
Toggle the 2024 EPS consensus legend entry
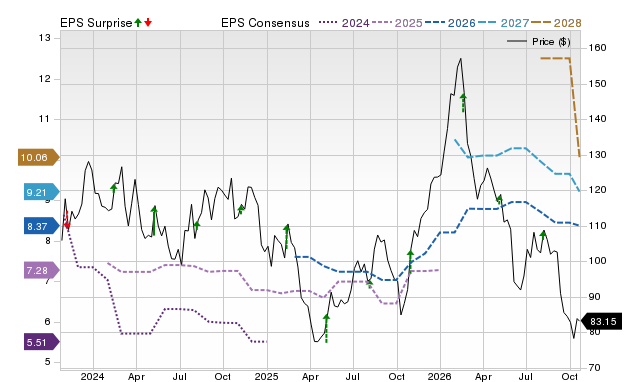(x=344, y=23)
